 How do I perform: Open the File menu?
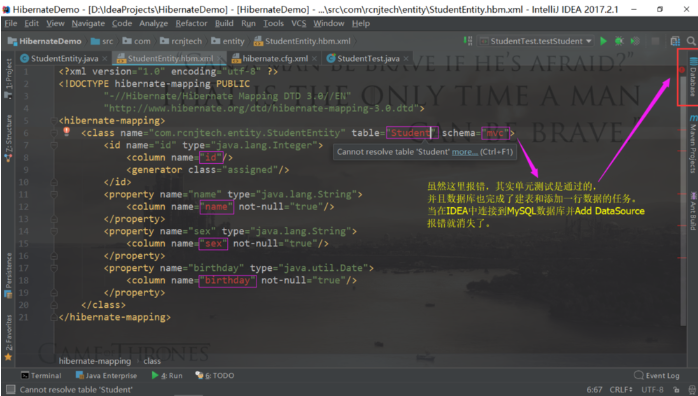11,24
